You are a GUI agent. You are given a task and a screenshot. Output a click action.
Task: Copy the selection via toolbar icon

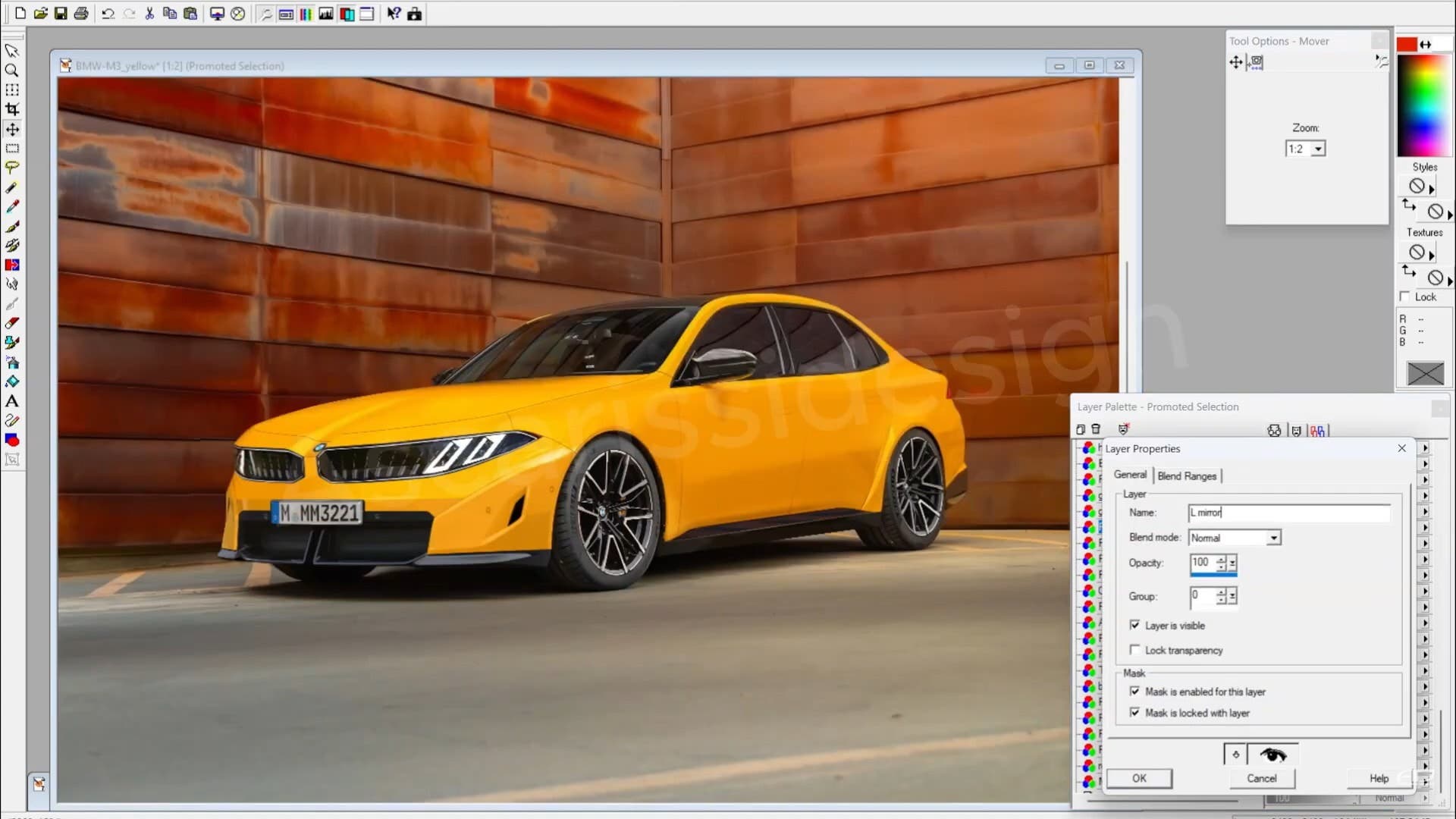click(170, 14)
